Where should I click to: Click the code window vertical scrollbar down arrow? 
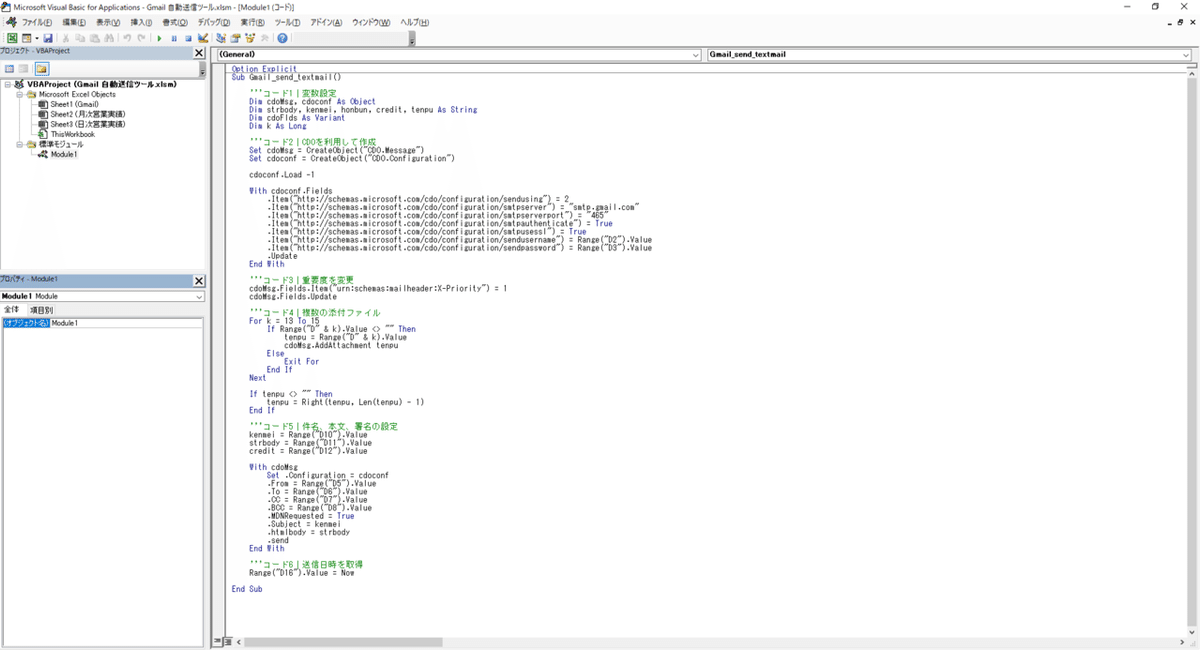1190,631
